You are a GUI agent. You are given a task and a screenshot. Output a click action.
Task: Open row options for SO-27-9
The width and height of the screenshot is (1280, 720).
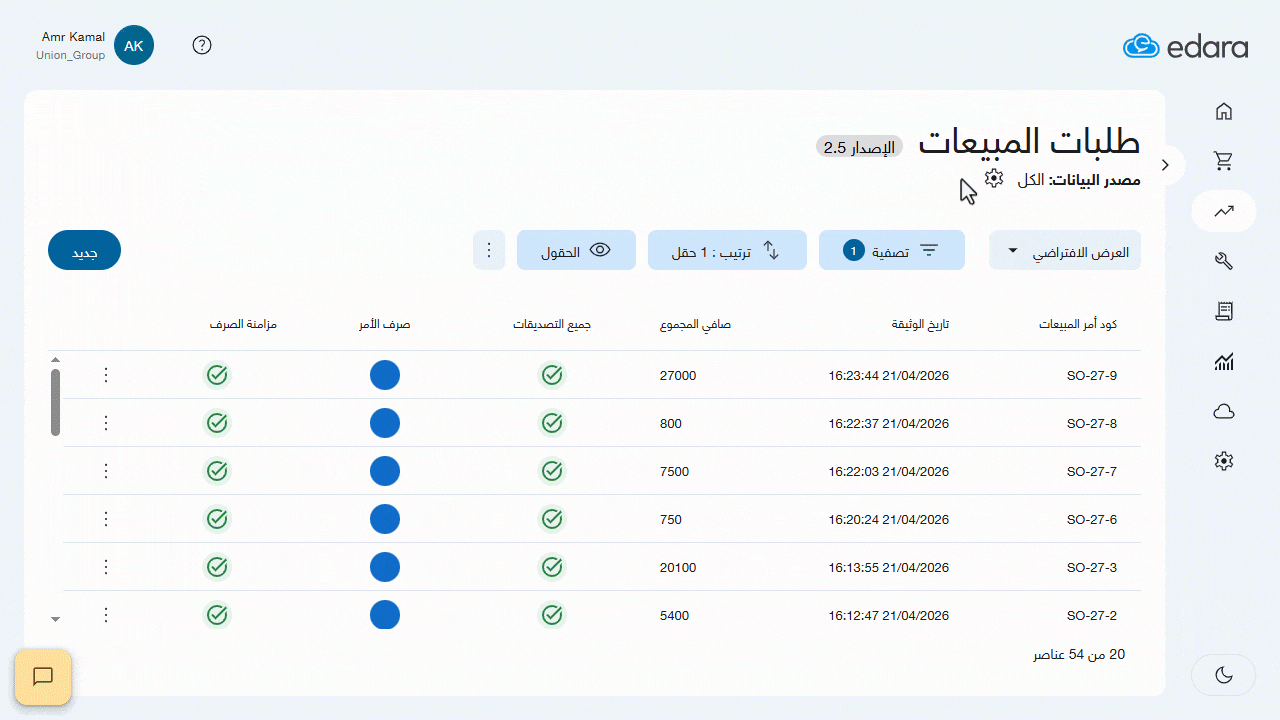point(107,376)
